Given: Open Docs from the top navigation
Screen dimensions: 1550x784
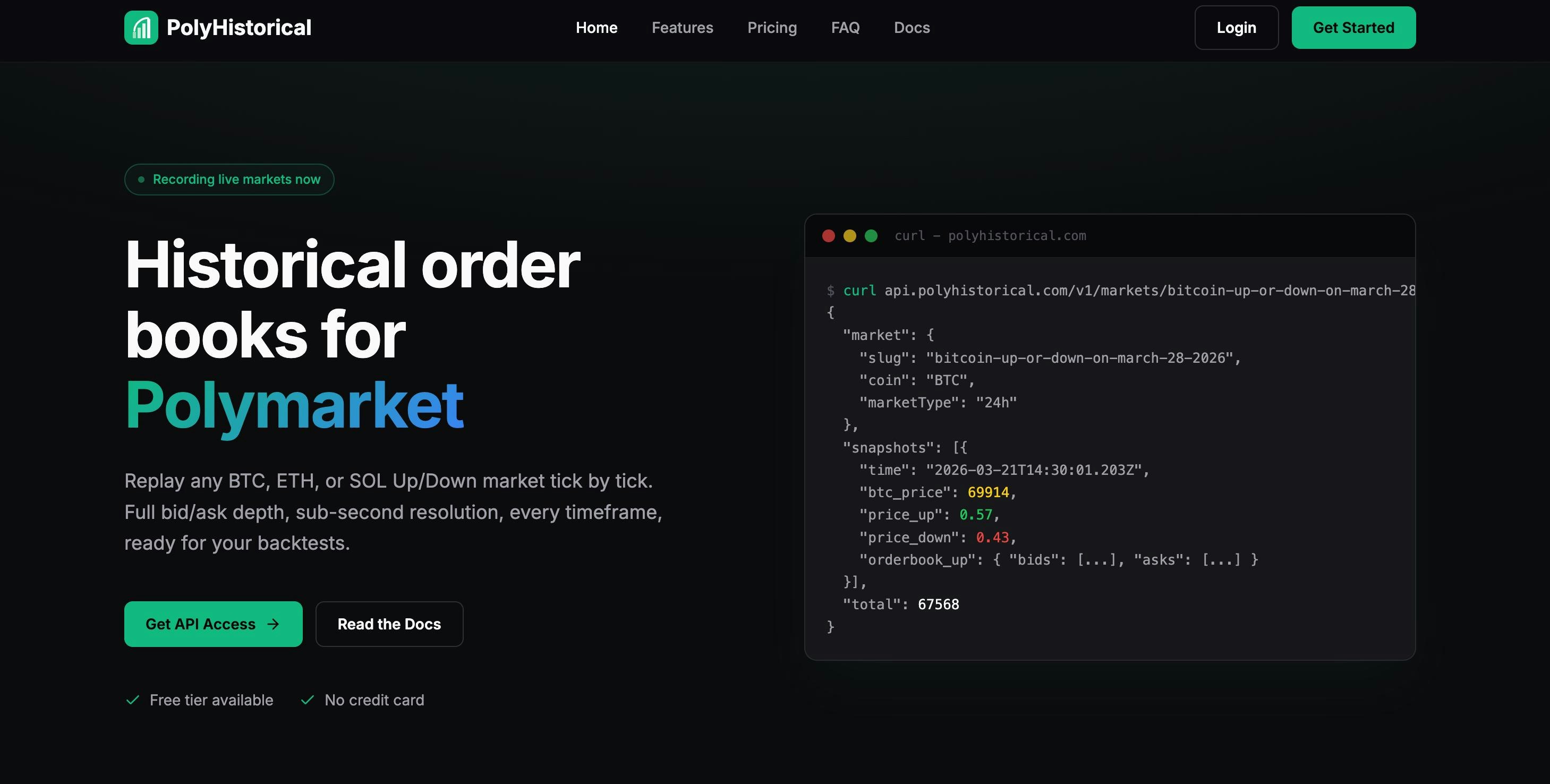Looking at the screenshot, I should (x=912, y=28).
